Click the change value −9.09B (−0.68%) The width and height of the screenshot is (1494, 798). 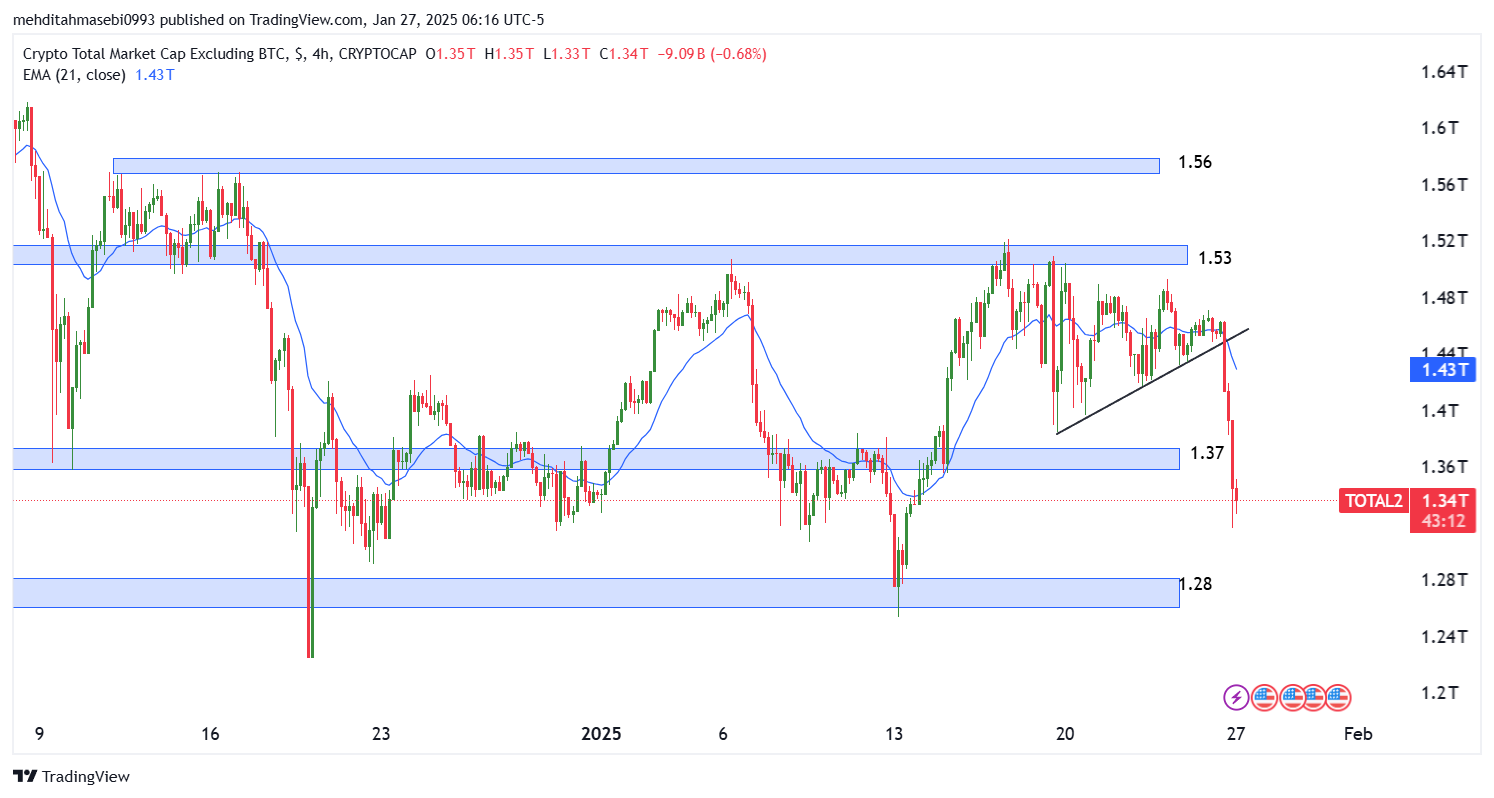713,54
